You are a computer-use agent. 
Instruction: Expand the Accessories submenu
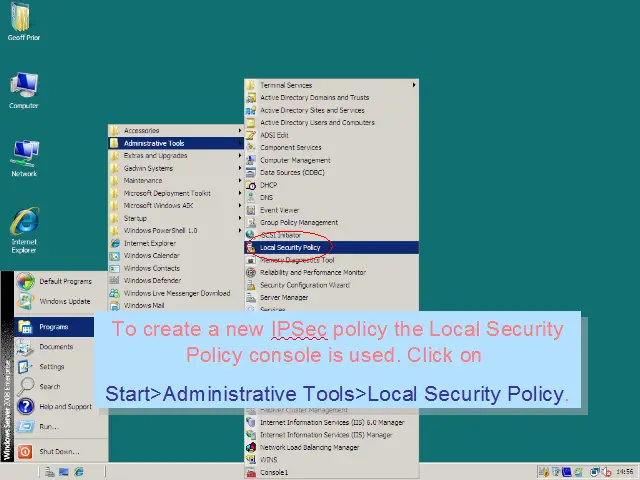coord(176,131)
